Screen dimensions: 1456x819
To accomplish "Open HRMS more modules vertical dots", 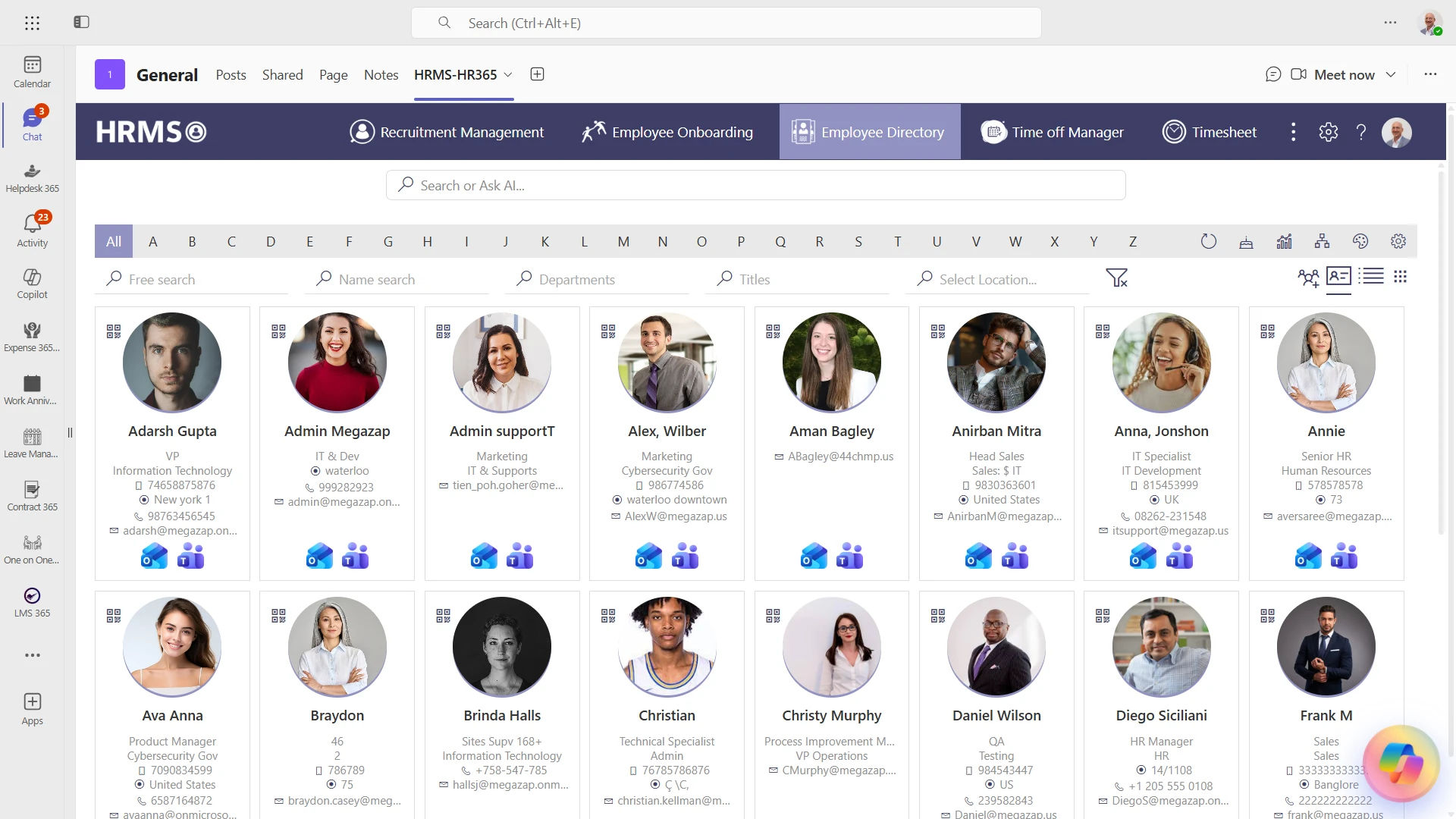I will tap(1294, 132).
